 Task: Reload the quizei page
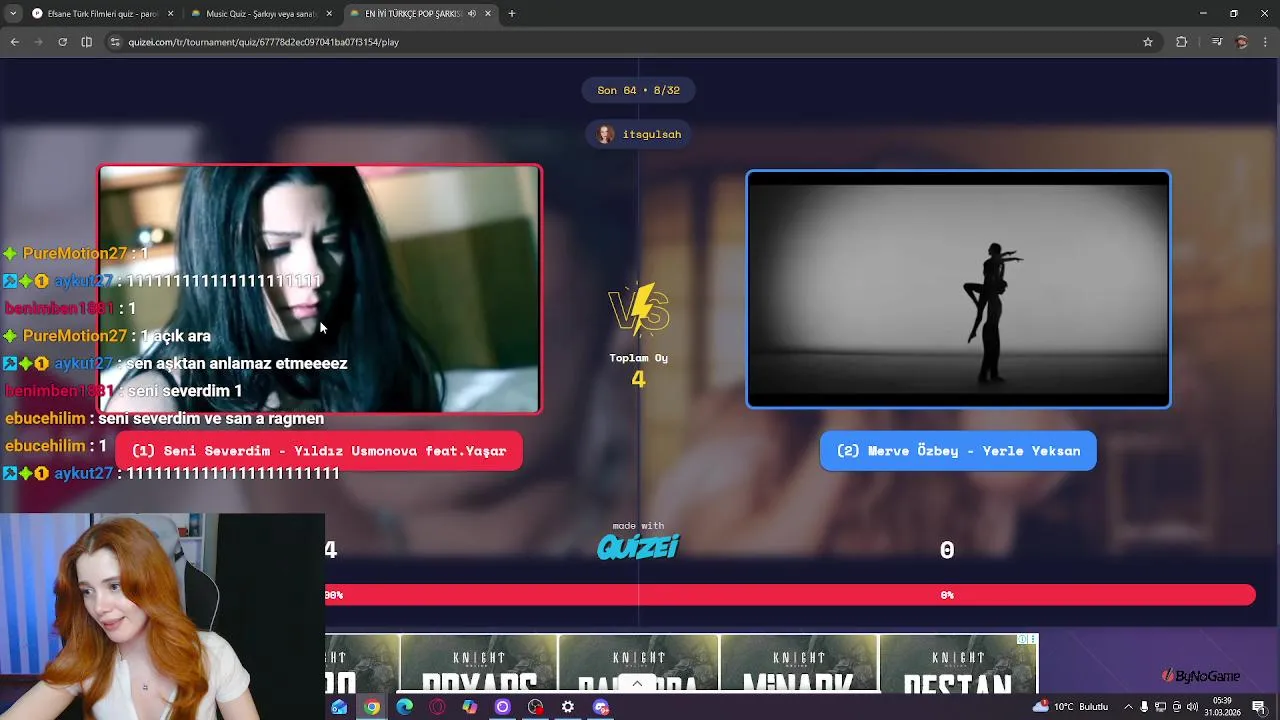click(62, 42)
